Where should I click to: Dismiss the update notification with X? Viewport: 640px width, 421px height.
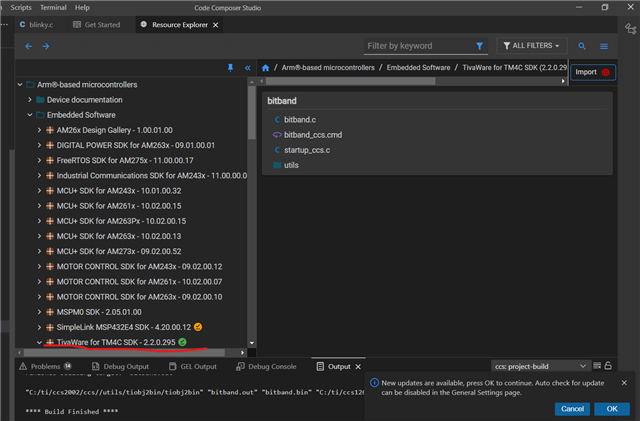(624, 383)
